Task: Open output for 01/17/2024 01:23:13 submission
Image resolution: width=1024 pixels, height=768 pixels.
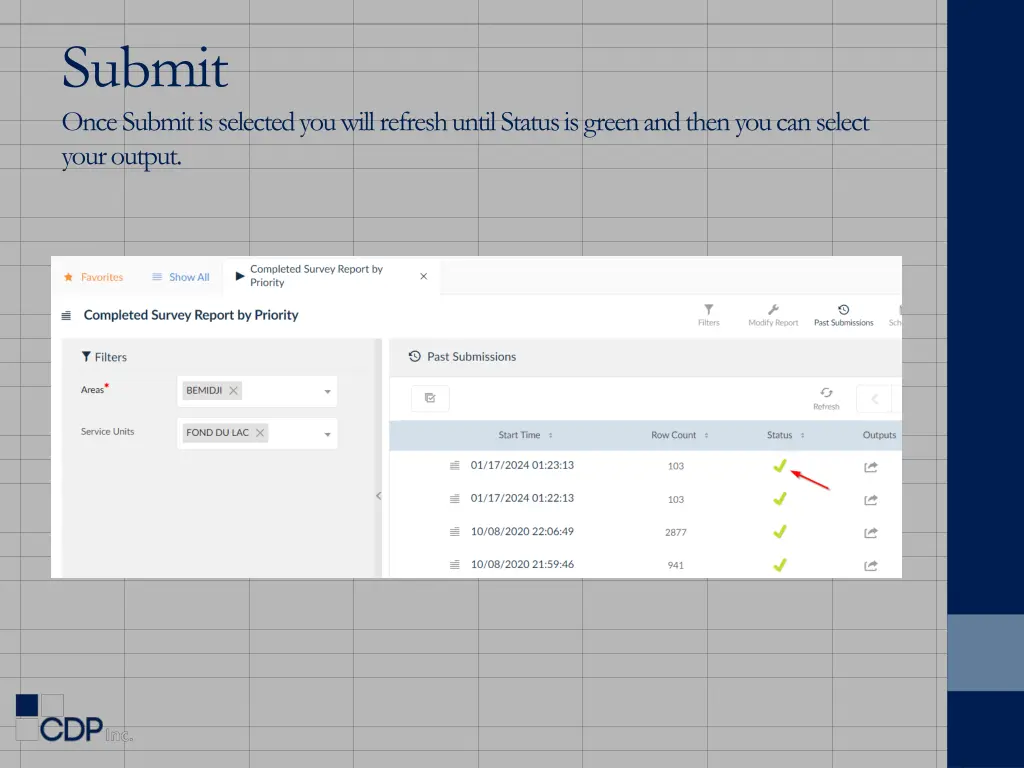Action: [x=870, y=466]
